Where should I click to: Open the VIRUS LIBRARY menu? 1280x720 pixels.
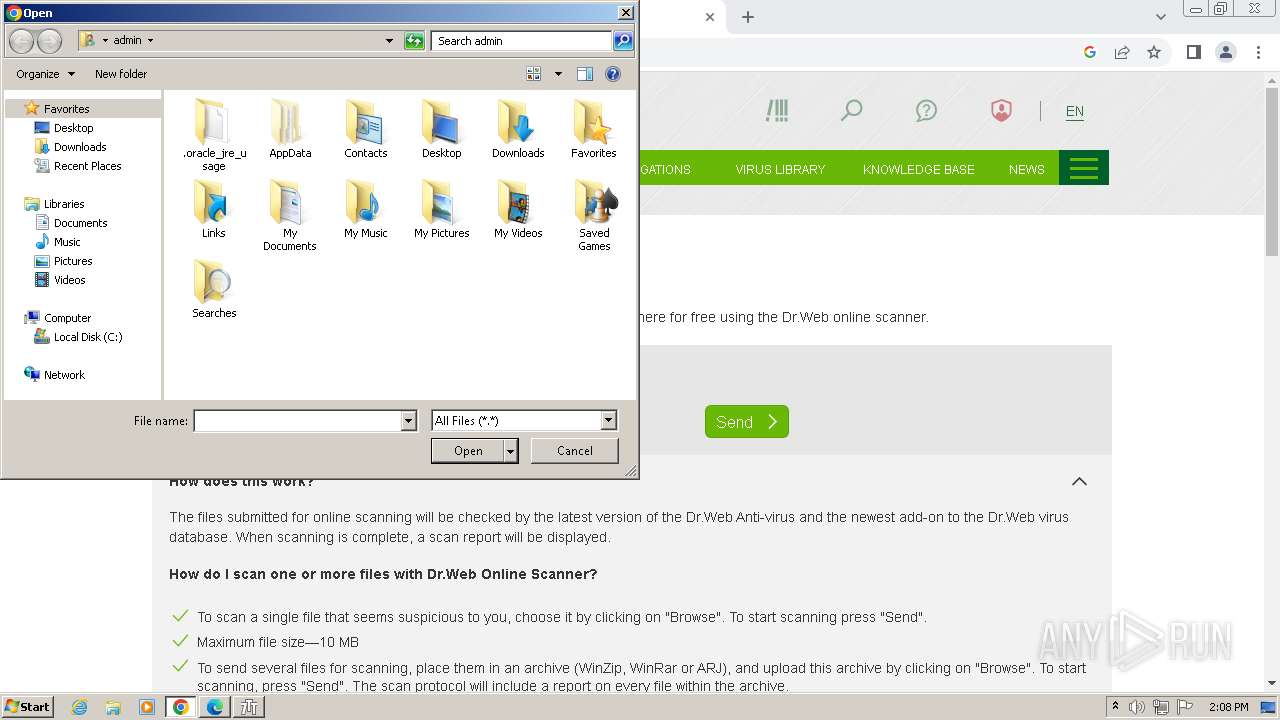[780, 169]
